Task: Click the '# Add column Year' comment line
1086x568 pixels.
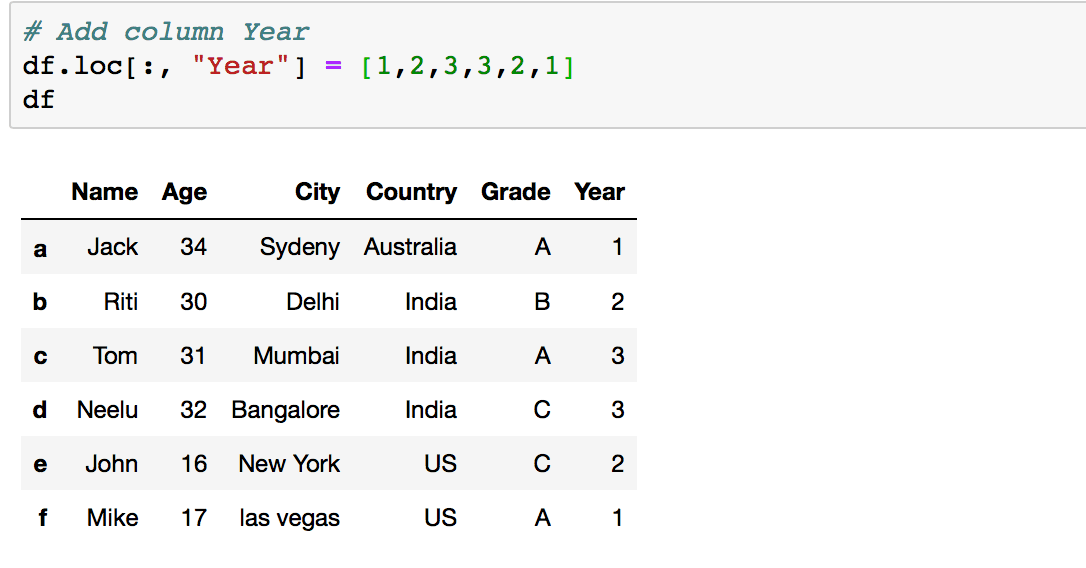Action: click(166, 32)
